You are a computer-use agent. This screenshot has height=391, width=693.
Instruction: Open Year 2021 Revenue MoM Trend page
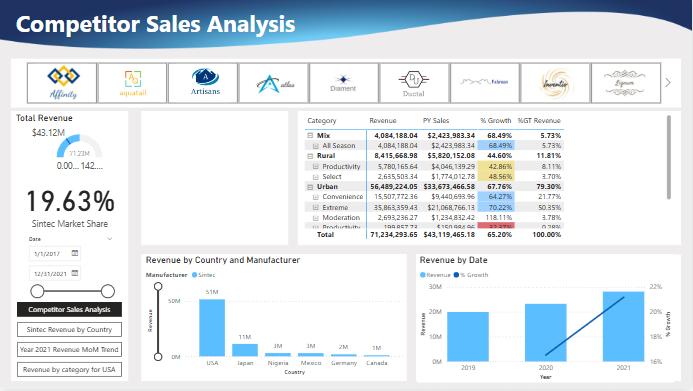[x=69, y=349]
